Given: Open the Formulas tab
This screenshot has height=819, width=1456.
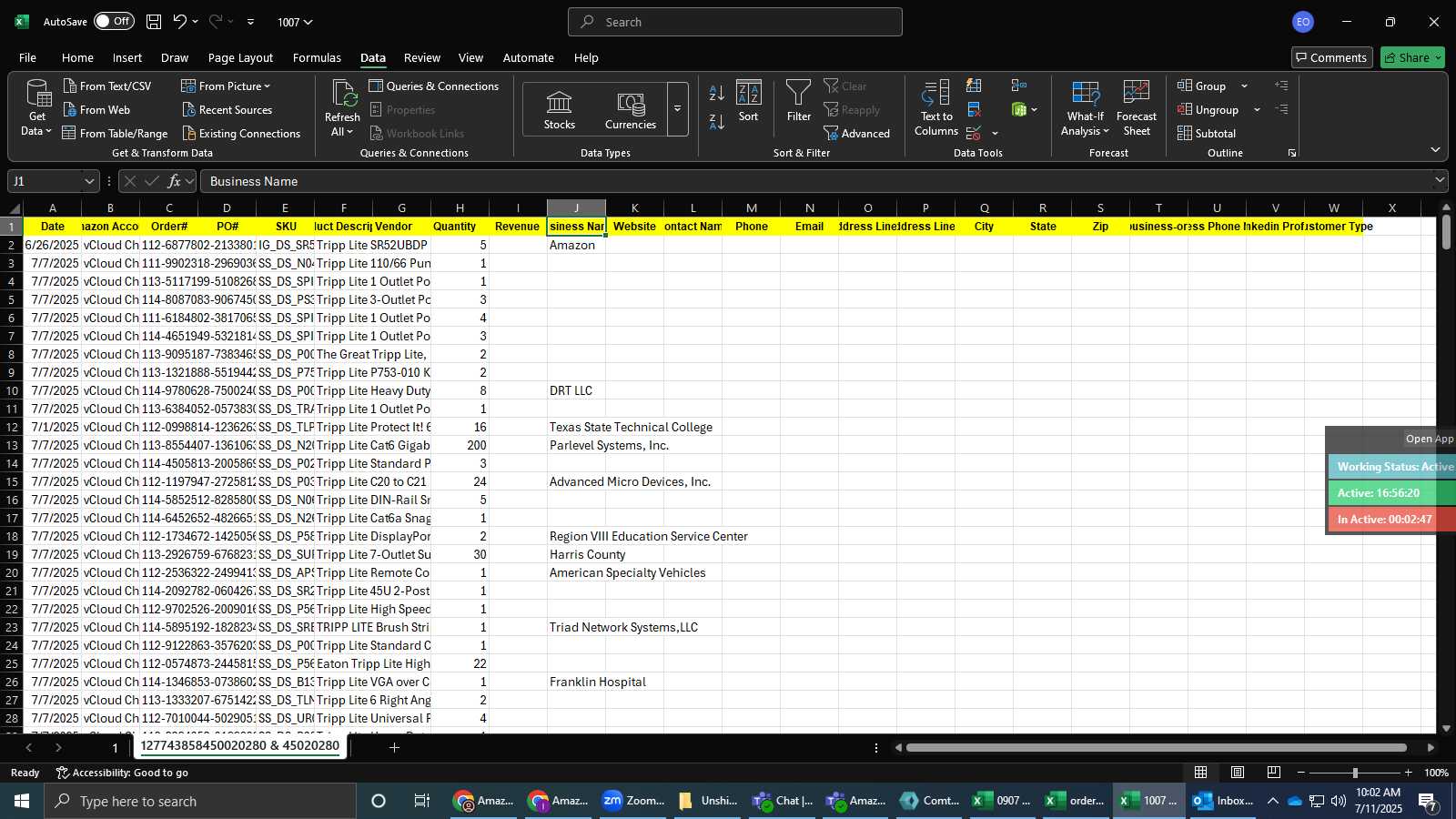Looking at the screenshot, I should (317, 57).
